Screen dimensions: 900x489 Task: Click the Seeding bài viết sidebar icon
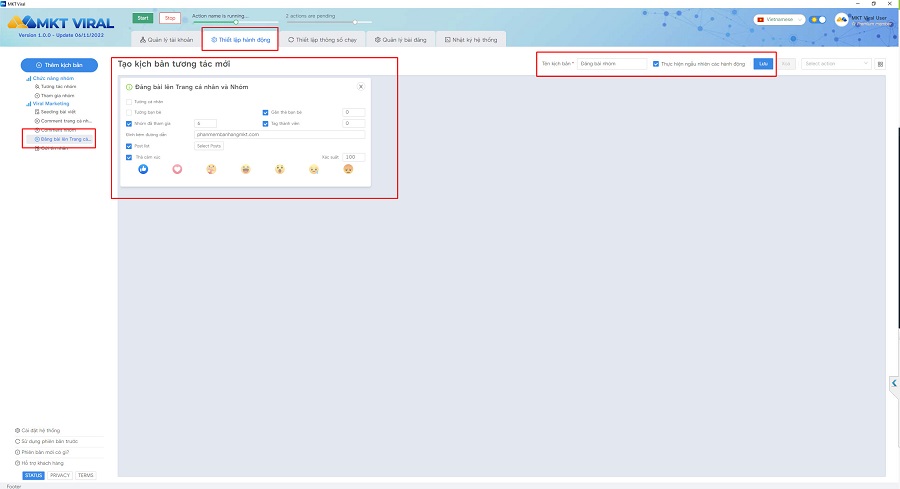(x=37, y=112)
